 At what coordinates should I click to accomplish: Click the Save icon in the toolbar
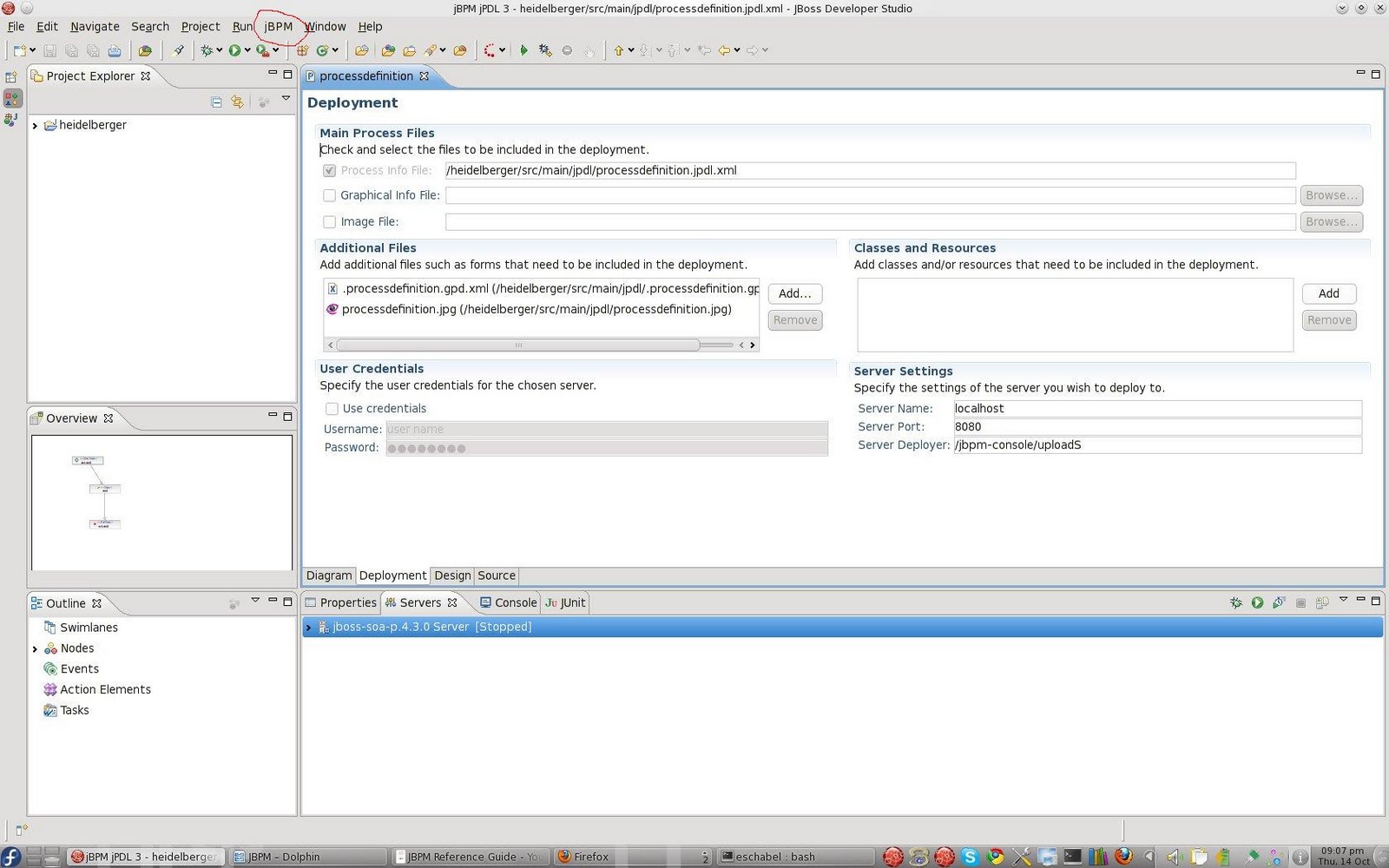pyautogui.click(x=50, y=49)
